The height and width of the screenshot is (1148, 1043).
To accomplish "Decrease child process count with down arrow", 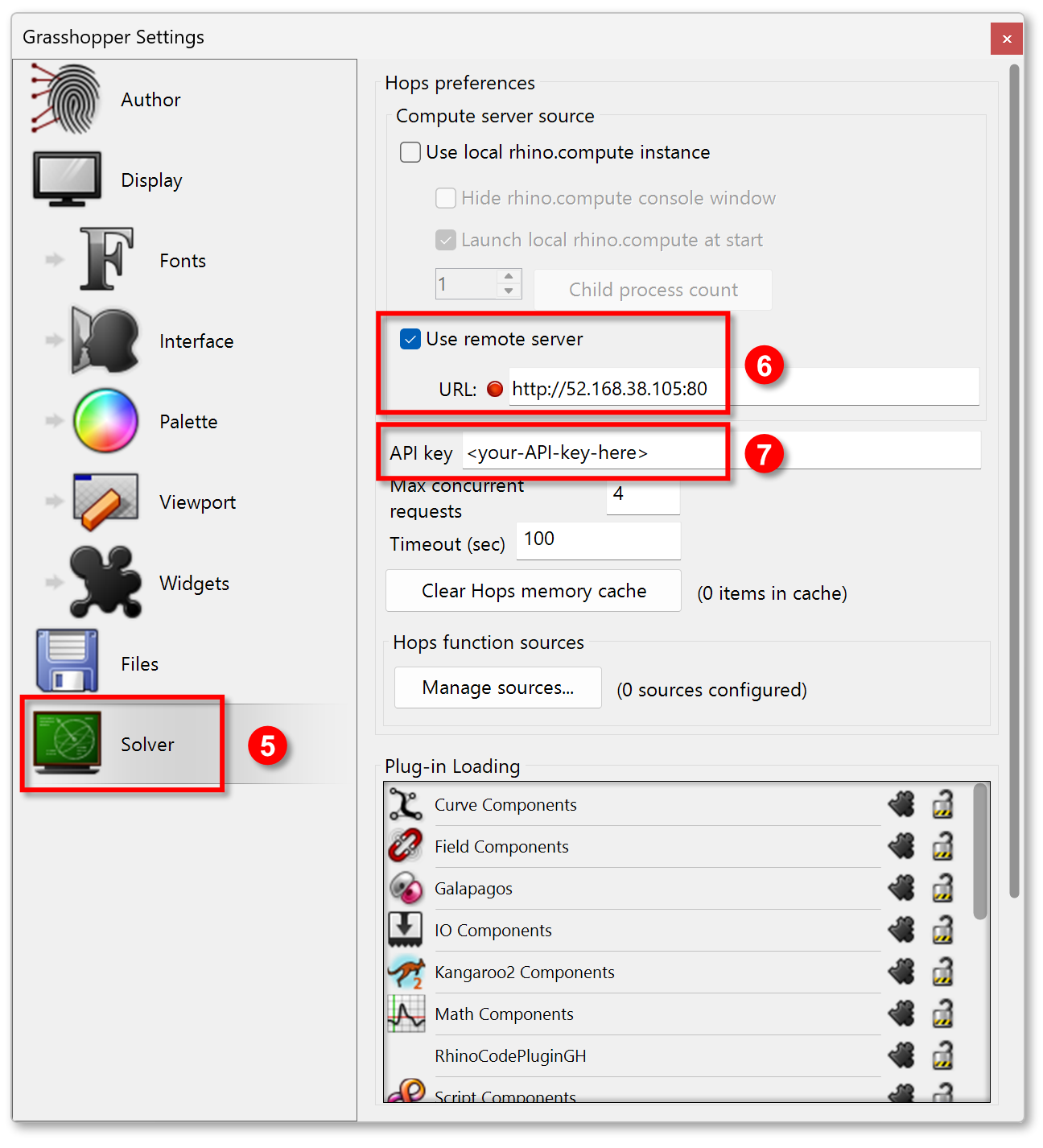I will click(x=509, y=291).
